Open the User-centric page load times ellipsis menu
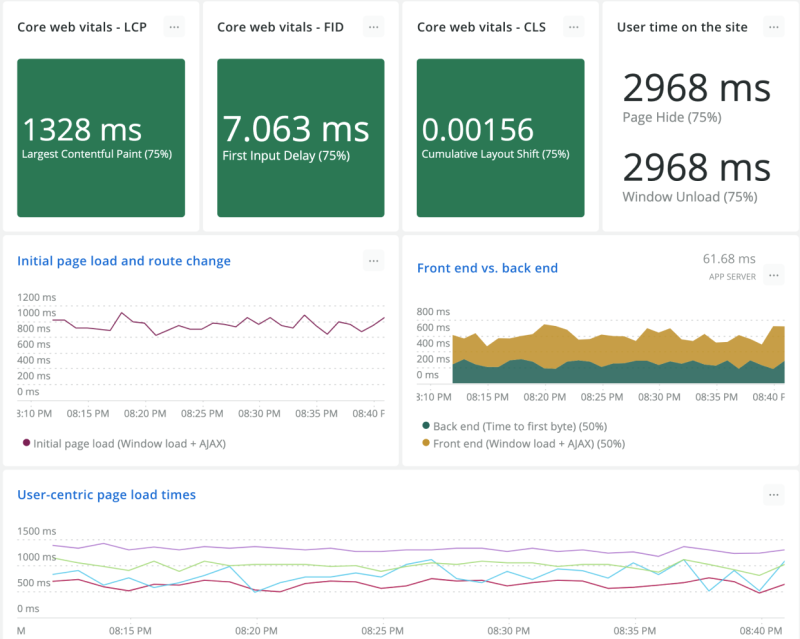 [773, 495]
